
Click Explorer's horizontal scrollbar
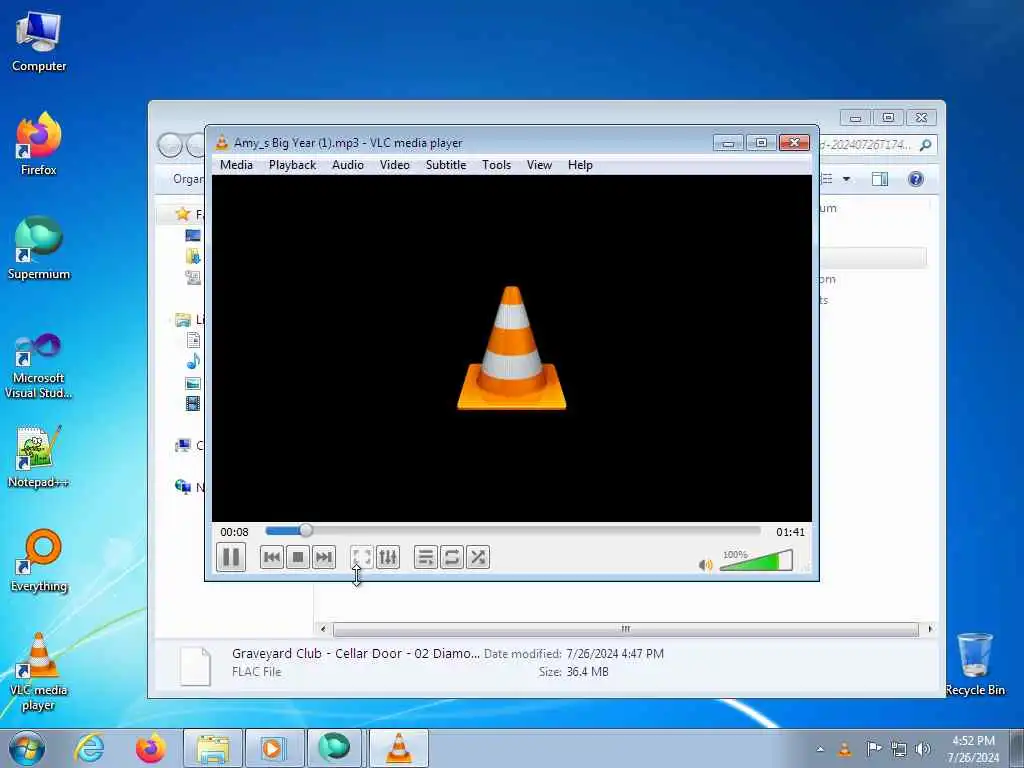[626, 629]
